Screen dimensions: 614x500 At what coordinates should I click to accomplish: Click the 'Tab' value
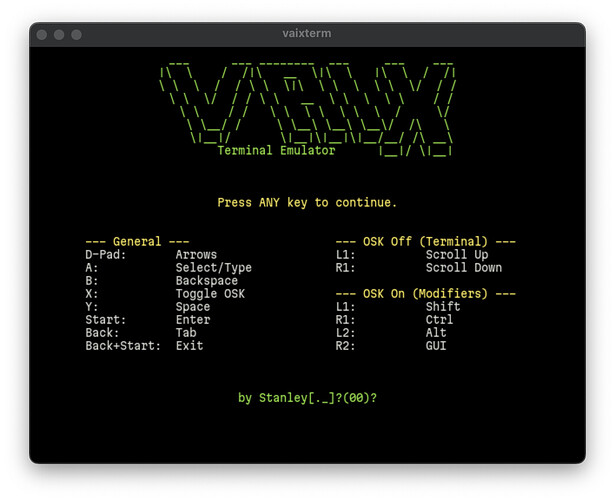(186, 333)
